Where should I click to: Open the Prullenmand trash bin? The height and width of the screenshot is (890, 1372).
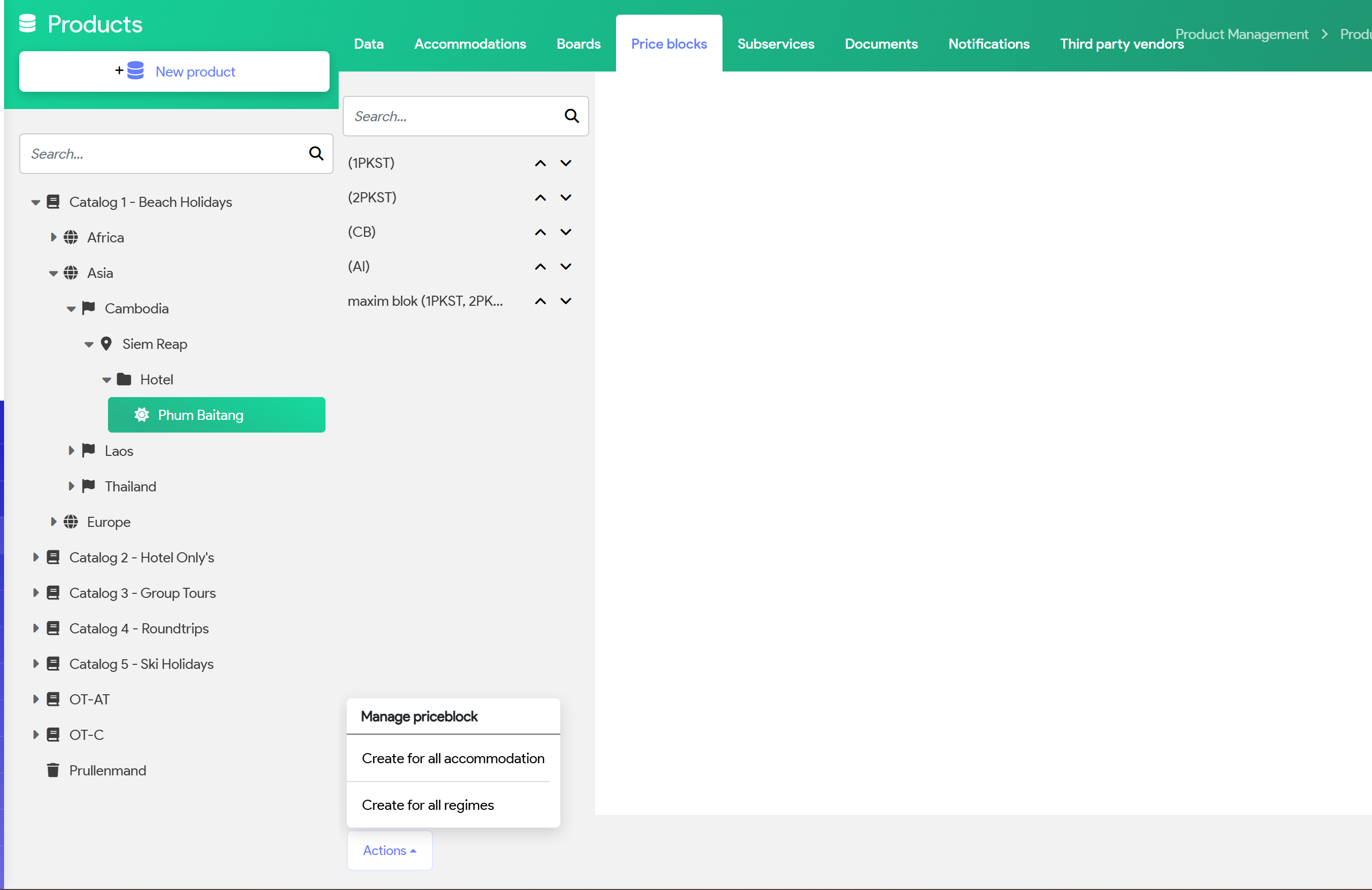[x=107, y=771]
